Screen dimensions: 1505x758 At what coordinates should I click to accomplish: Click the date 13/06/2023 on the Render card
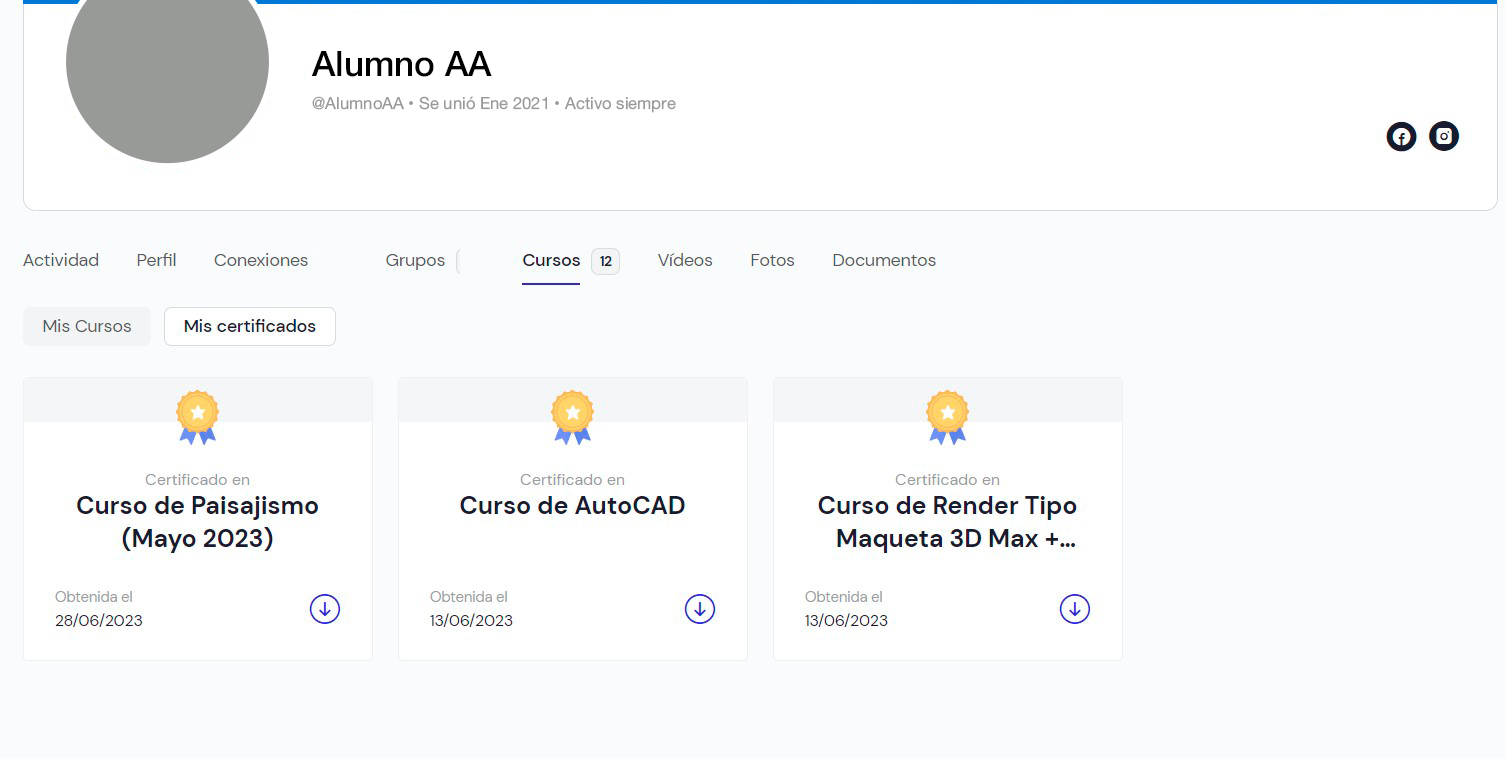846,620
